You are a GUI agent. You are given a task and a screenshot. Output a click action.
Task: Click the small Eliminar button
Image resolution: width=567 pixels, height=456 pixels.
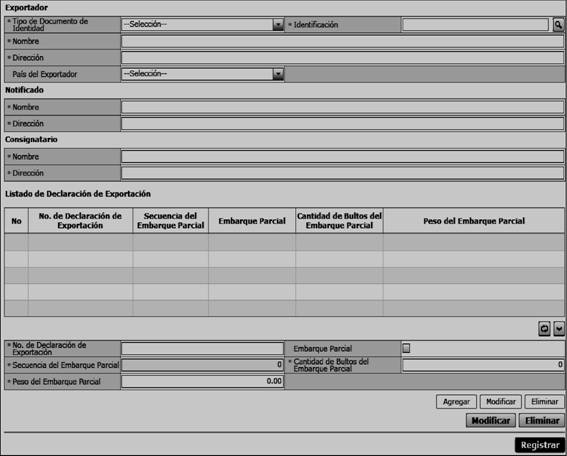coord(544,402)
